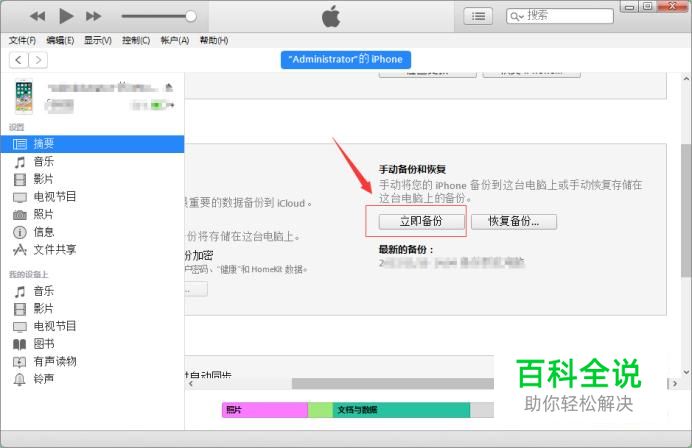Open 有声读物 in the sidebar
The height and width of the screenshot is (448, 692).
[x=92, y=362]
